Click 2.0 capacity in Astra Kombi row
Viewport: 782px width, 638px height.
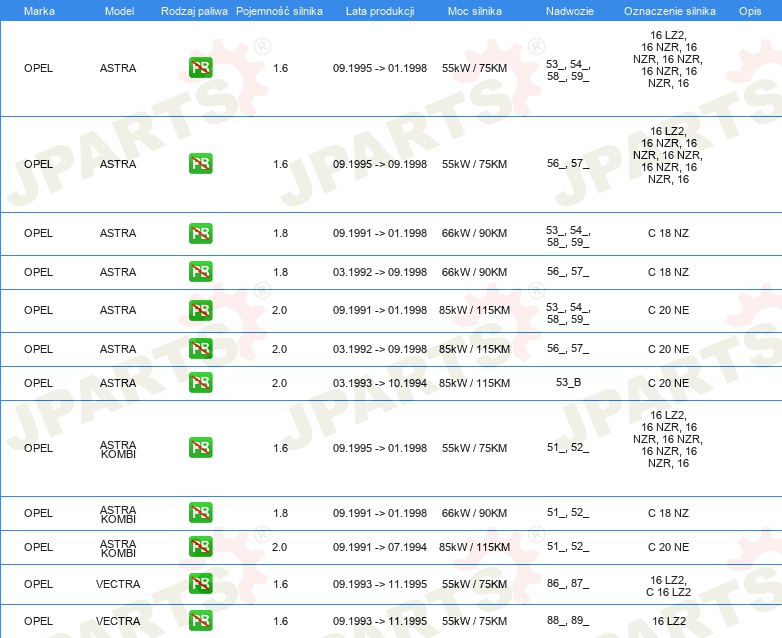tap(279, 547)
